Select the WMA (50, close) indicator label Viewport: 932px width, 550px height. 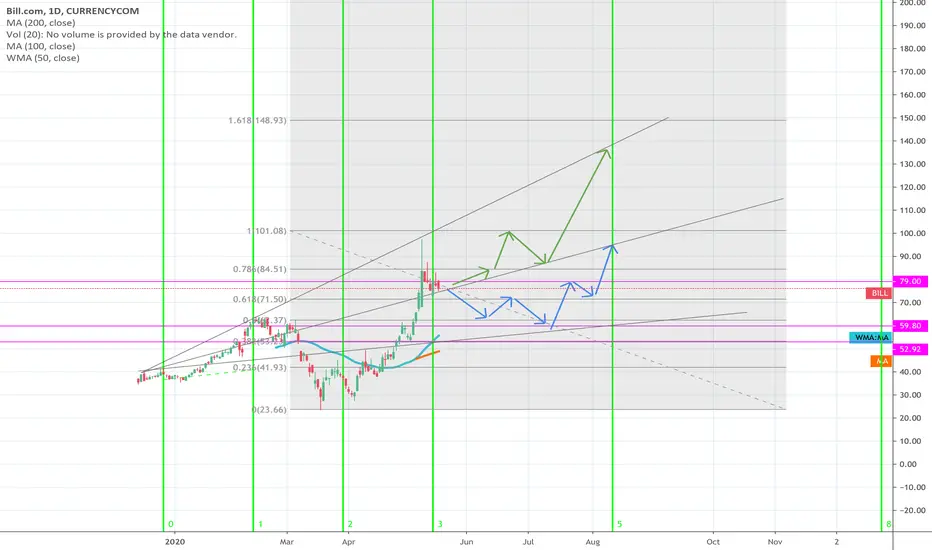pyautogui.click(x=43, y=58)
